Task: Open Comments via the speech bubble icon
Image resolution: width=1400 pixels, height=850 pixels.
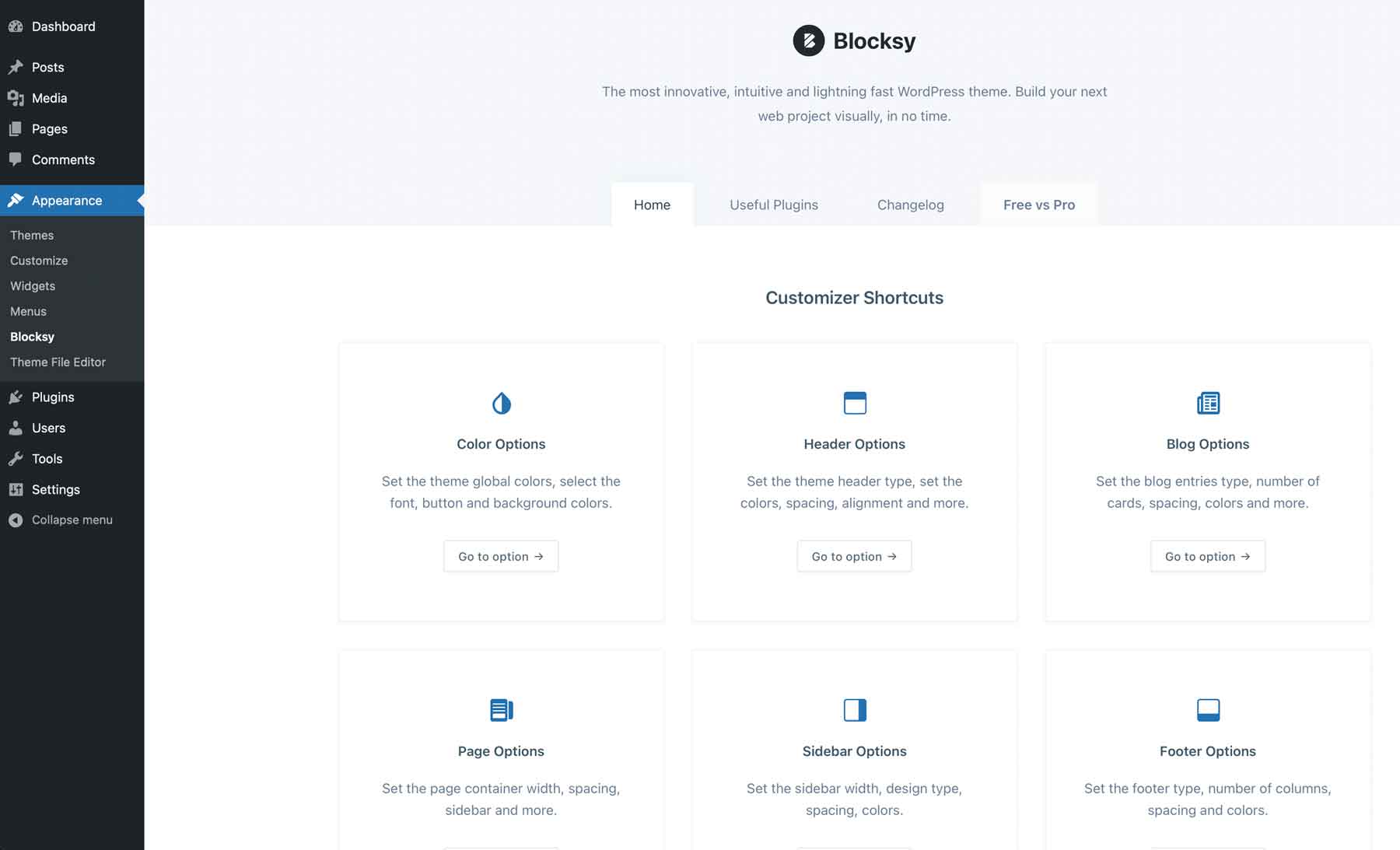Action: [x=16, y=159]
